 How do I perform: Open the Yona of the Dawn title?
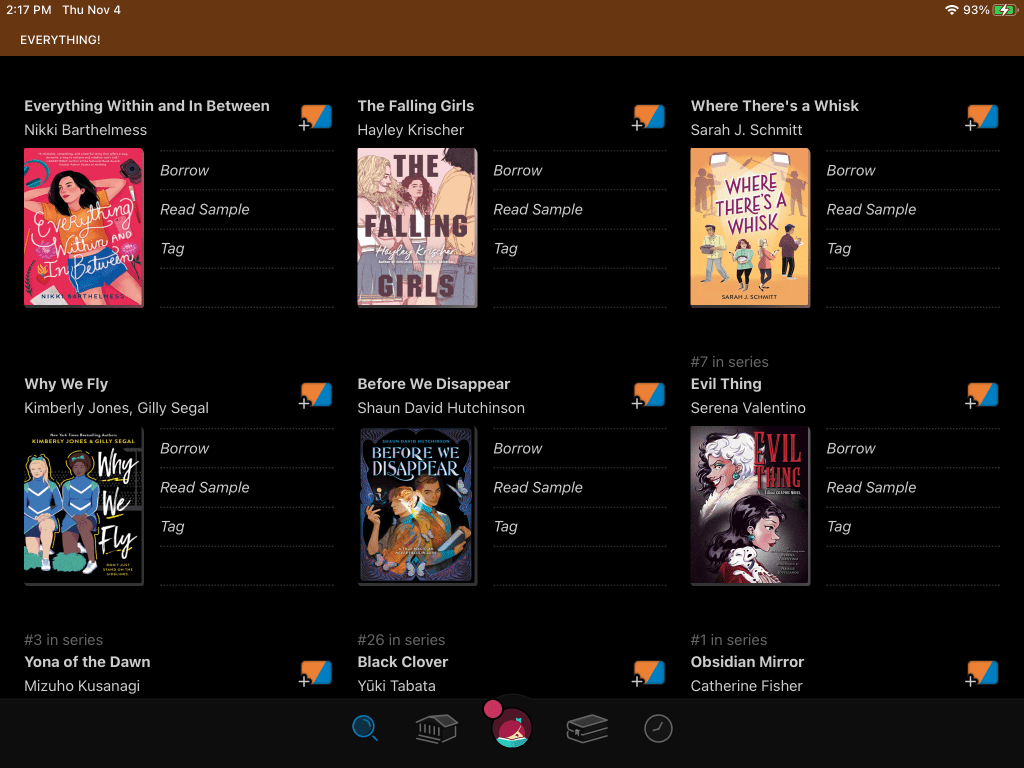[x=87, y=662]
